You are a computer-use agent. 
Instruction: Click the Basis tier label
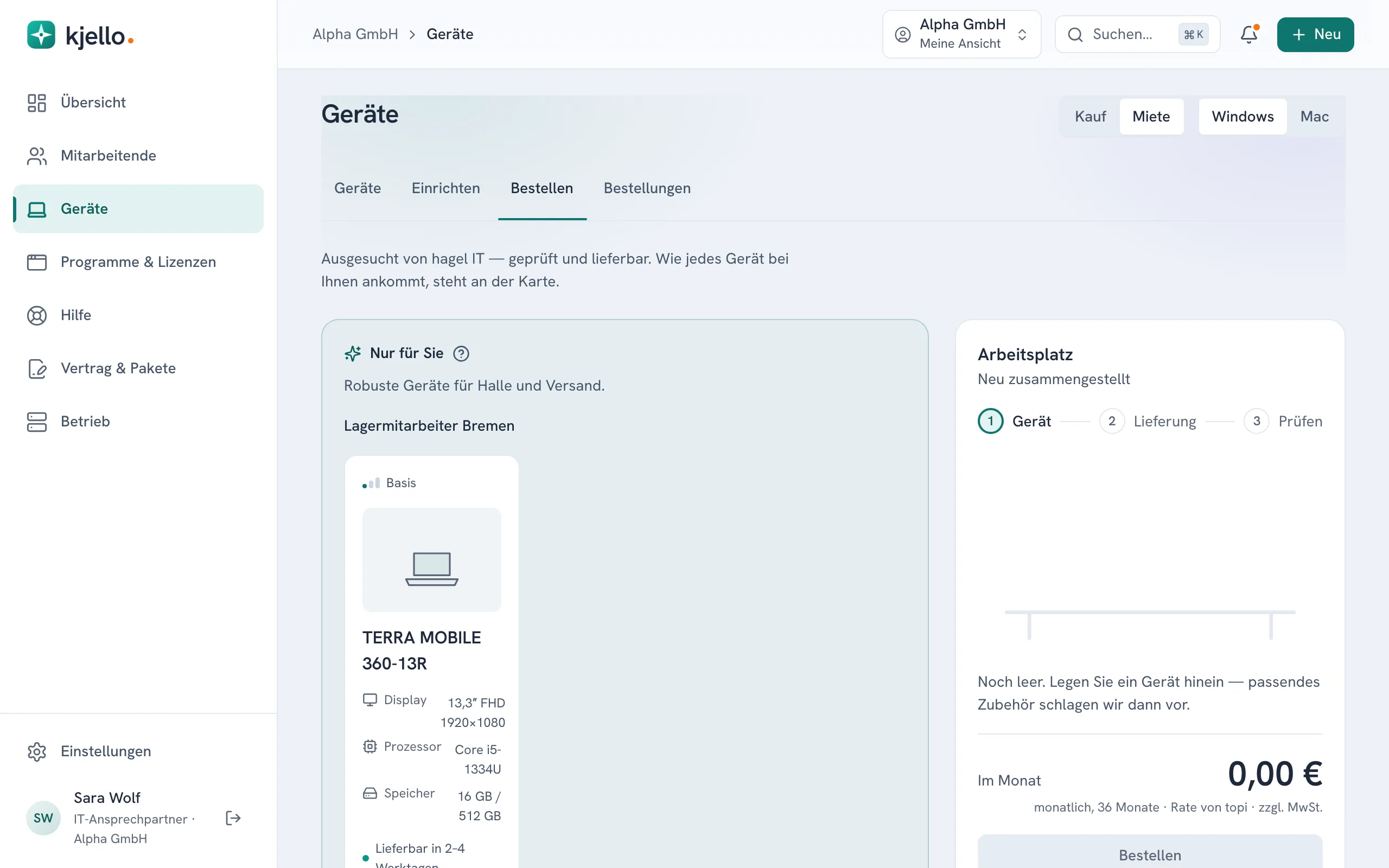pyautogui.click(x=400, y=483)
